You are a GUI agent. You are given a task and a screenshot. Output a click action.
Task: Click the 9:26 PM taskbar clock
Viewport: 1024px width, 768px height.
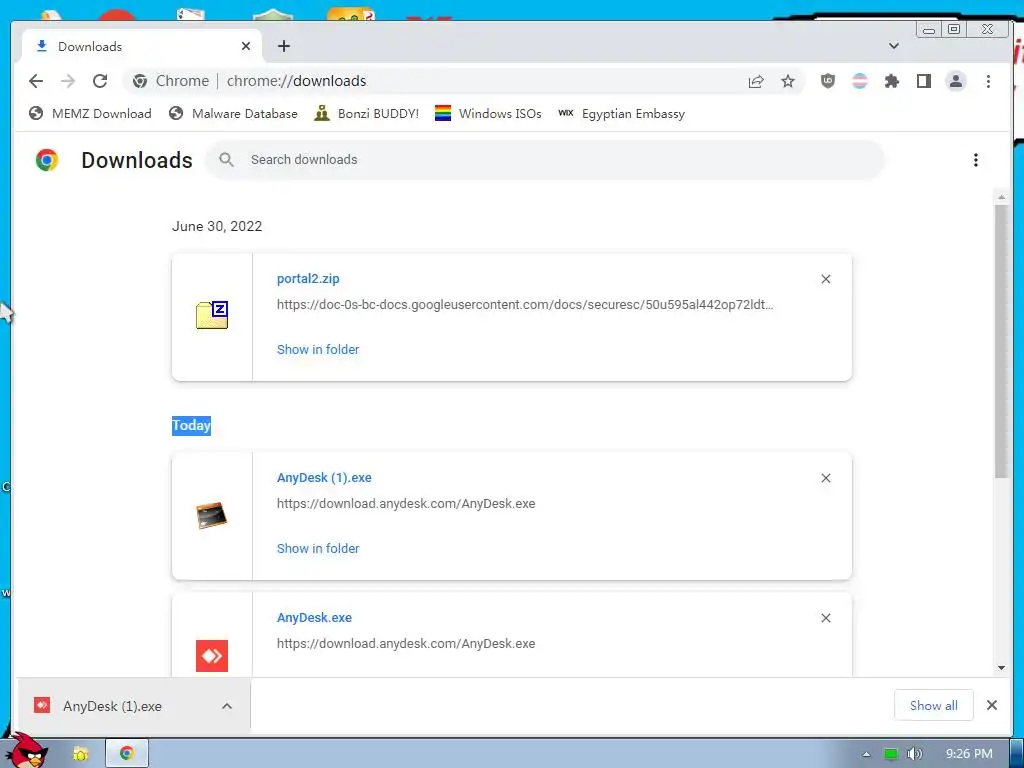pos(969,754)
